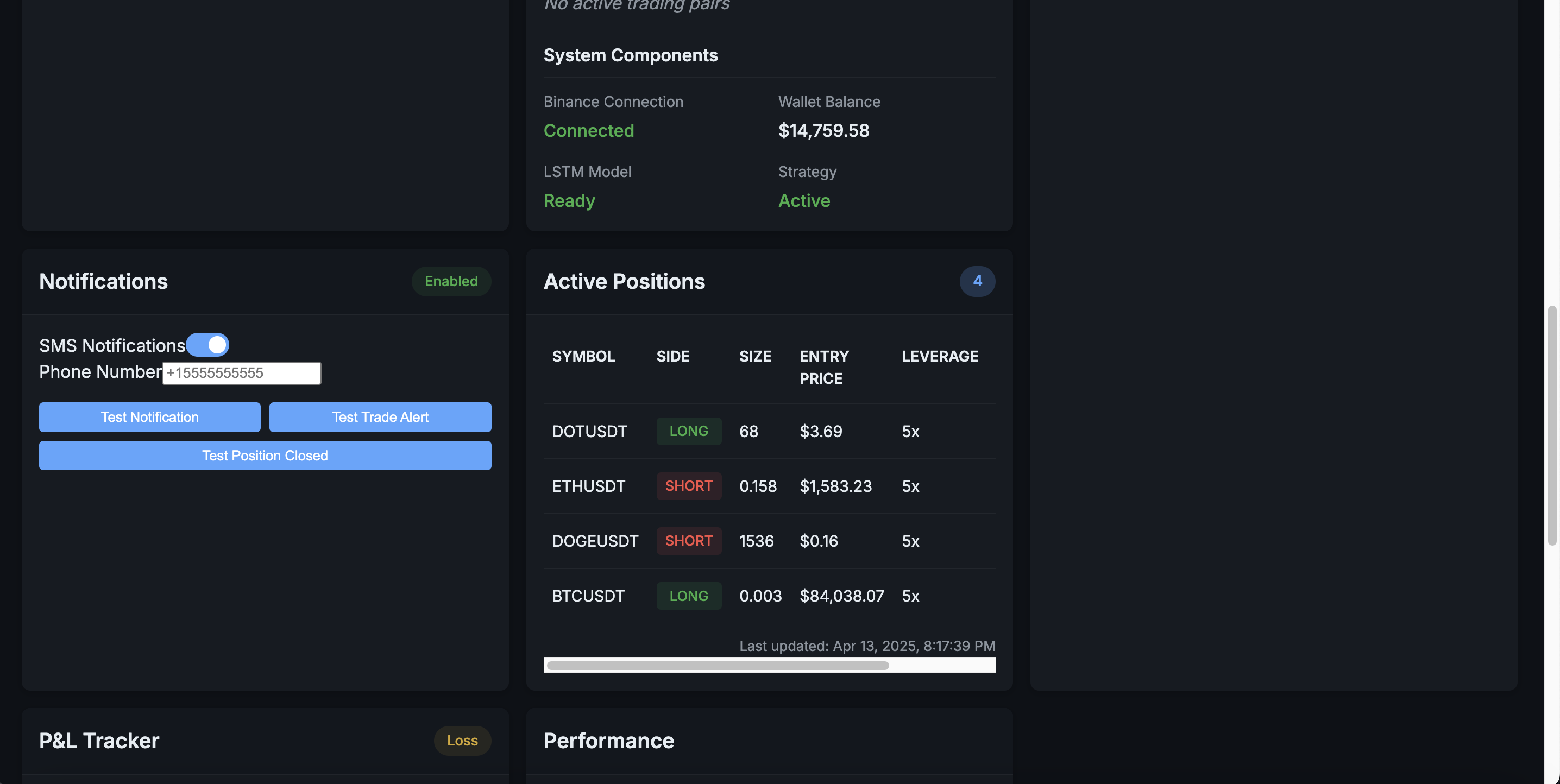Screen dimensions: 1560x784
Task: Click the LONG tag for BTCUSDT
Action: pos(689,596)
